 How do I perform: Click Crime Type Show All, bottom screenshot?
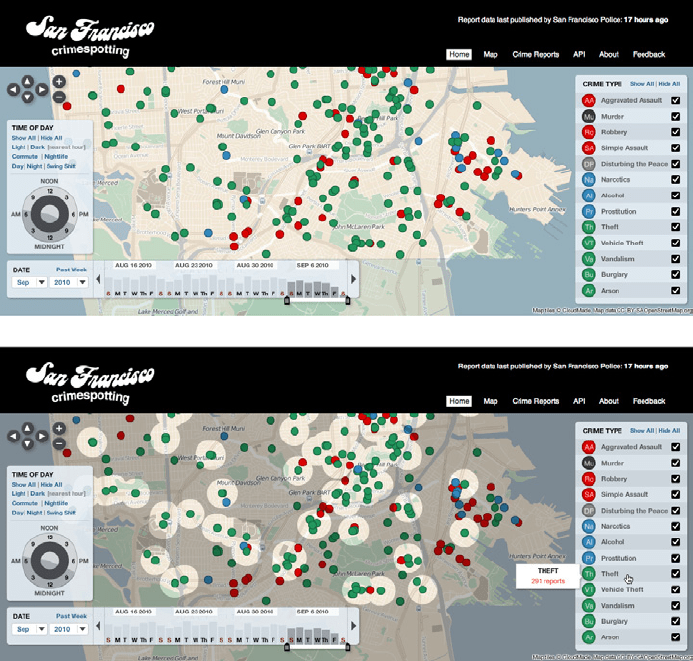pyautogui.click(x=642, y=430)
